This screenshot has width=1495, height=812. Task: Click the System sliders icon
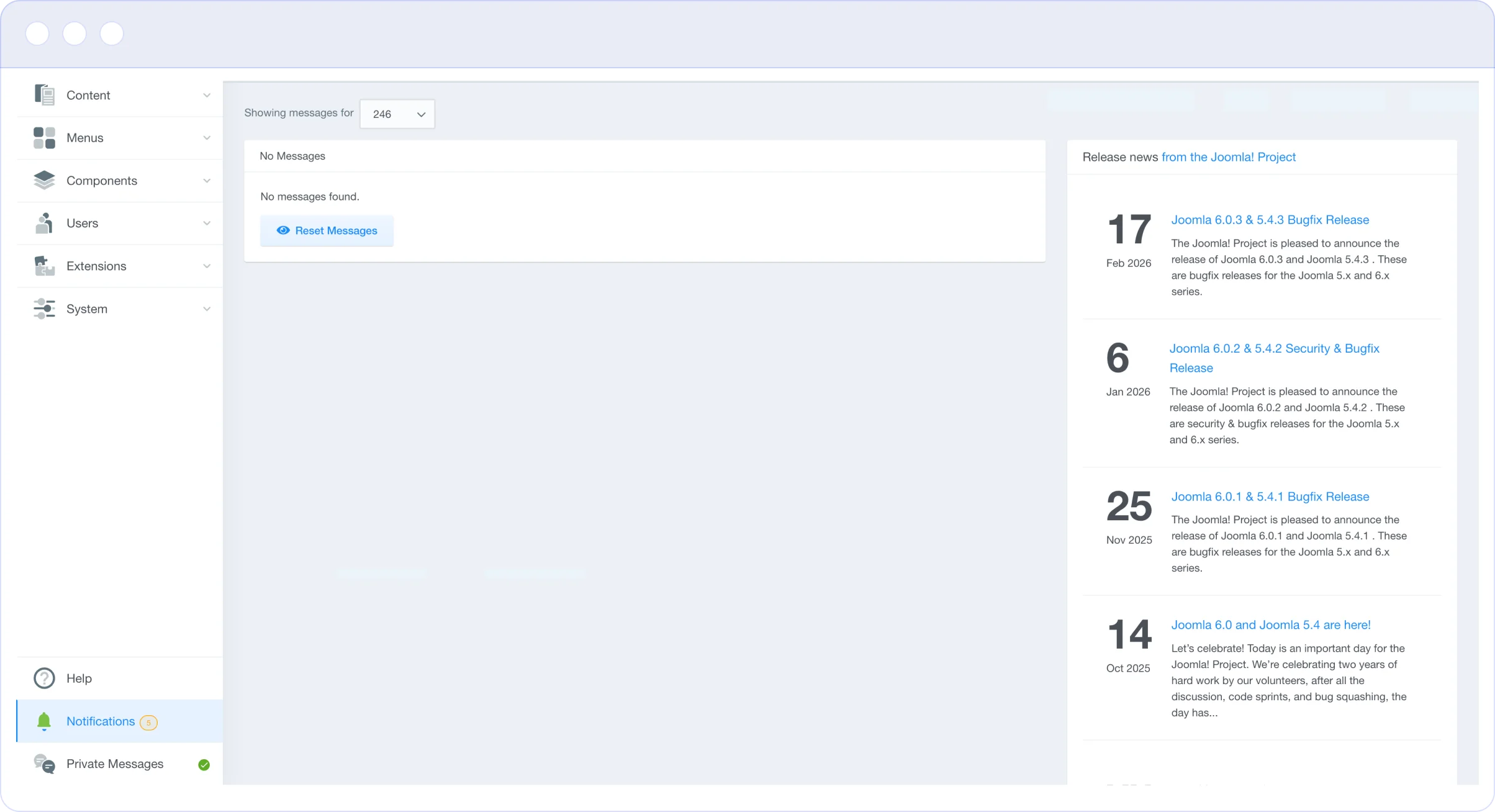(44, 309)
